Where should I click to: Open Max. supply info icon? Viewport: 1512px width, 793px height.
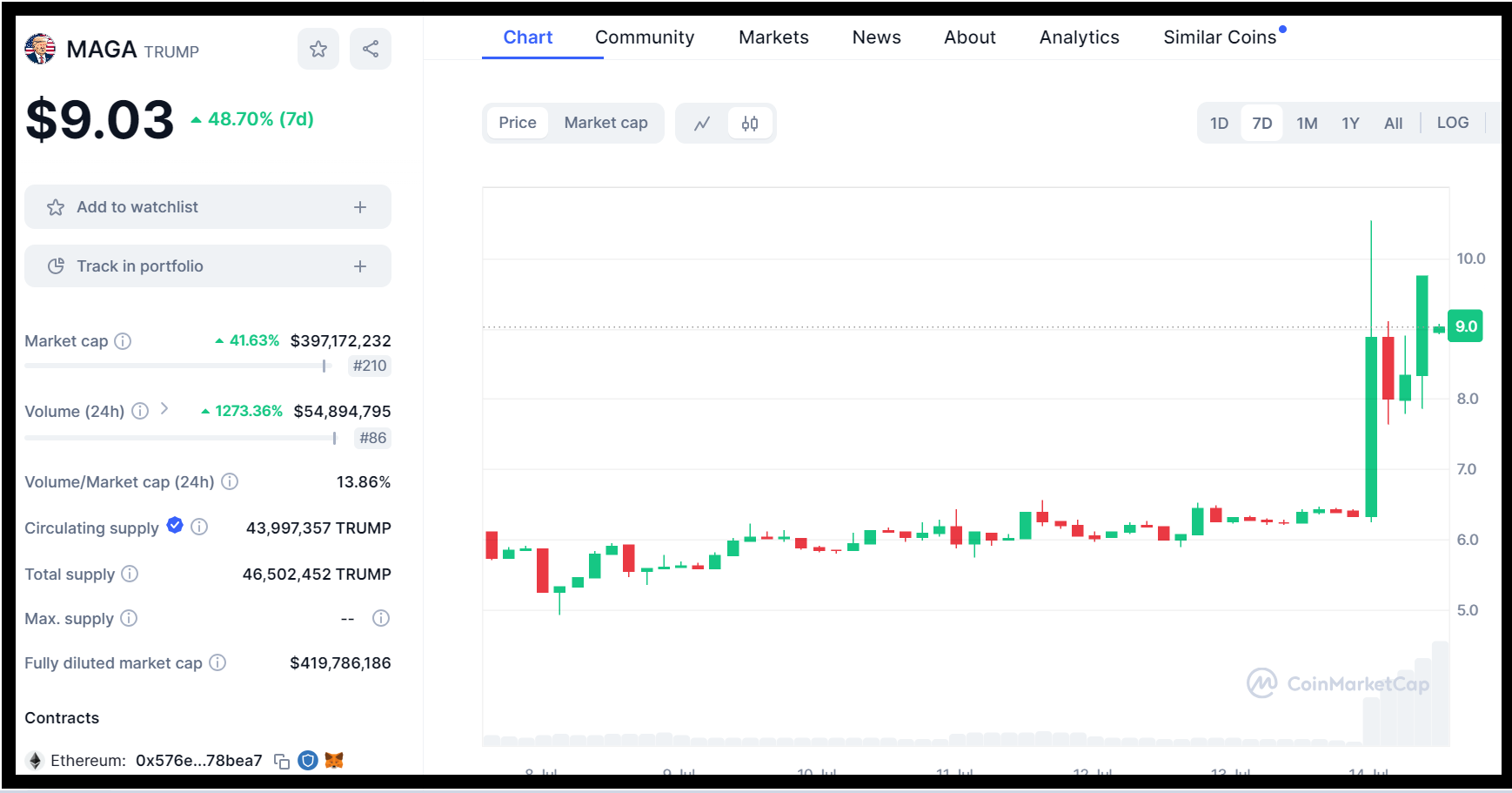(129, 618)
